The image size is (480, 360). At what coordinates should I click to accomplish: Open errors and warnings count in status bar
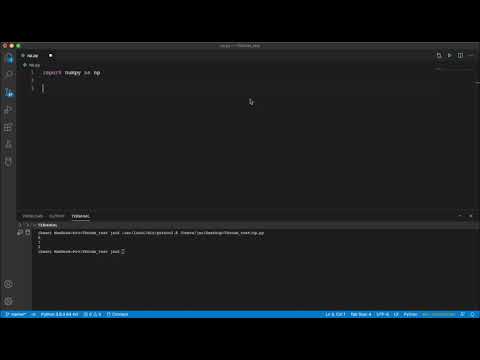tap(92, 314)
